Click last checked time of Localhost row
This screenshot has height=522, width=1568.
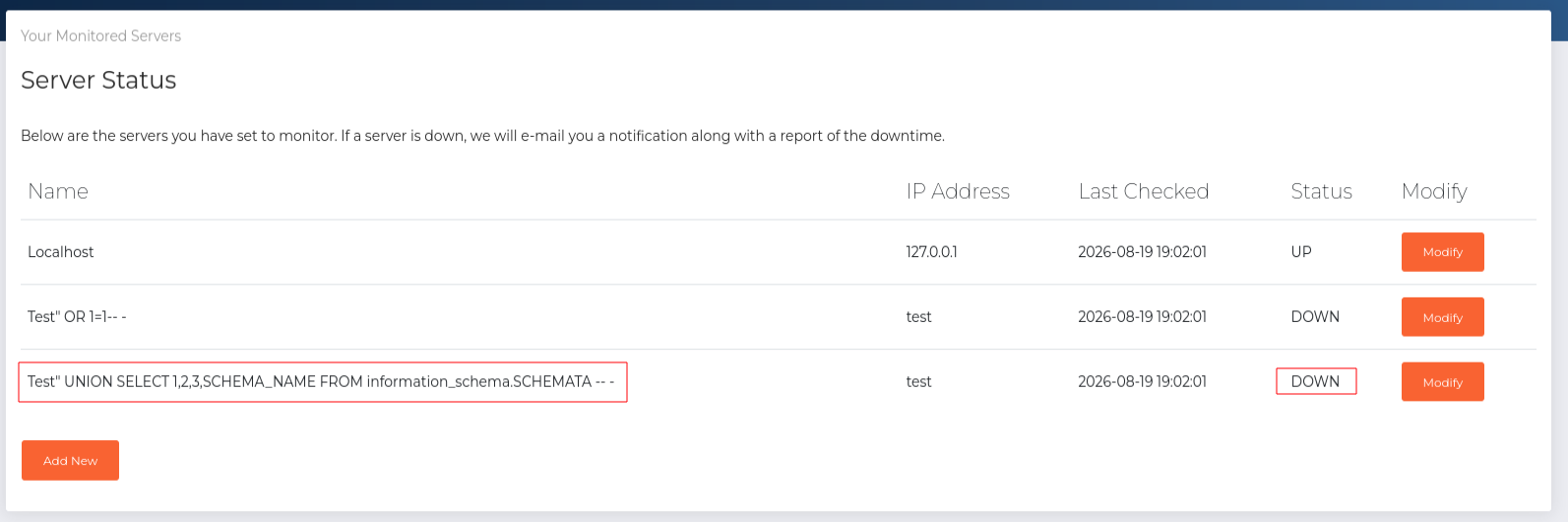[x=1142, y=252]
